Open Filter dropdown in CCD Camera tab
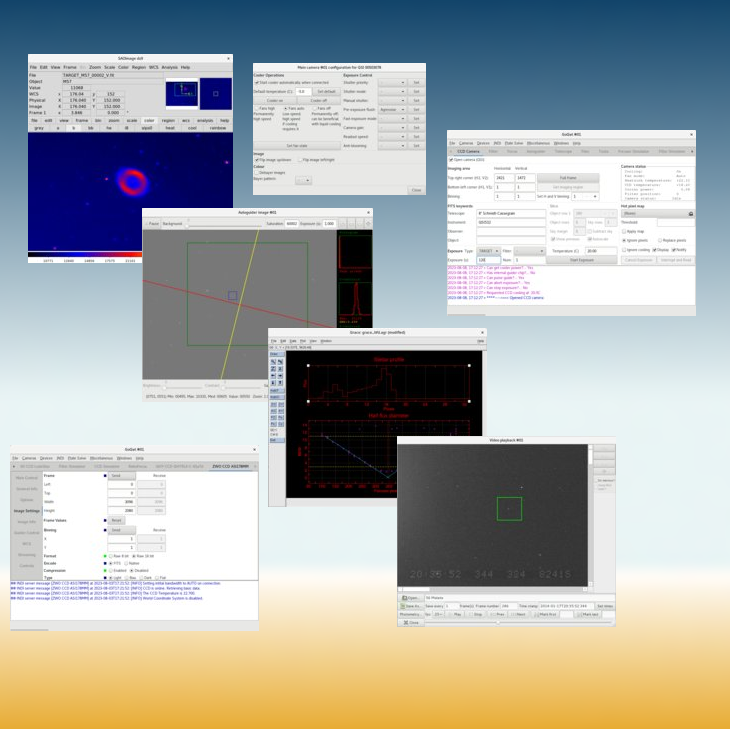The width and height of the screenshot is (730, 729). click(529, 251)
